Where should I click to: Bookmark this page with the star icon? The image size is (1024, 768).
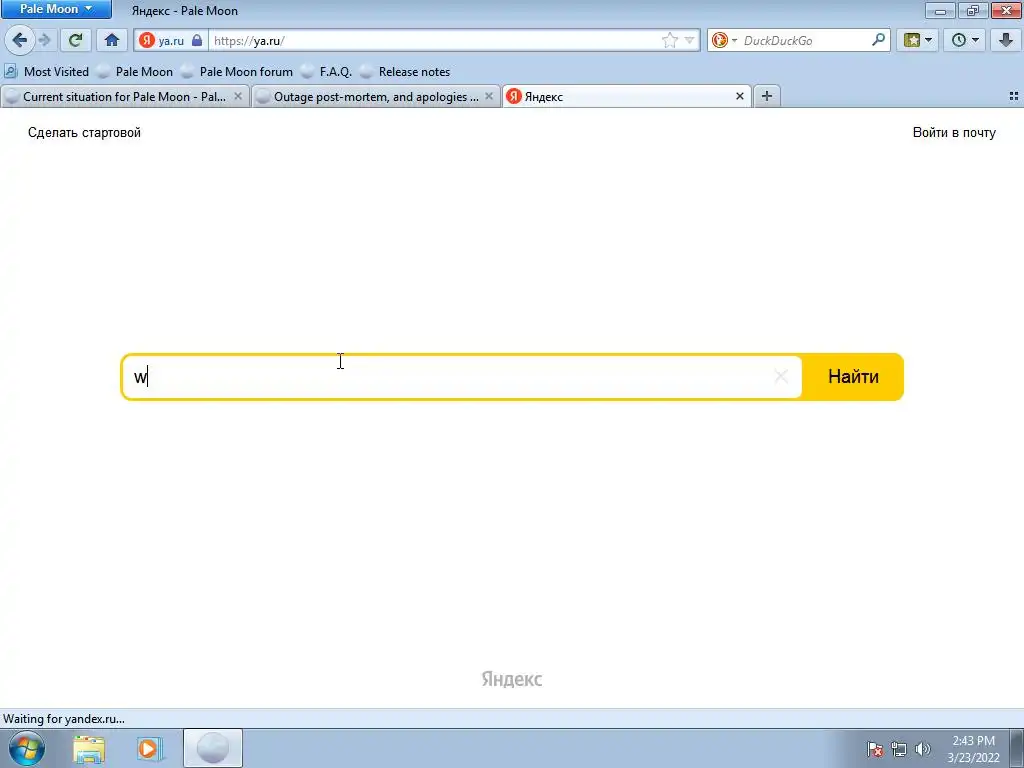pyautogui.click(x=669, y=40)
